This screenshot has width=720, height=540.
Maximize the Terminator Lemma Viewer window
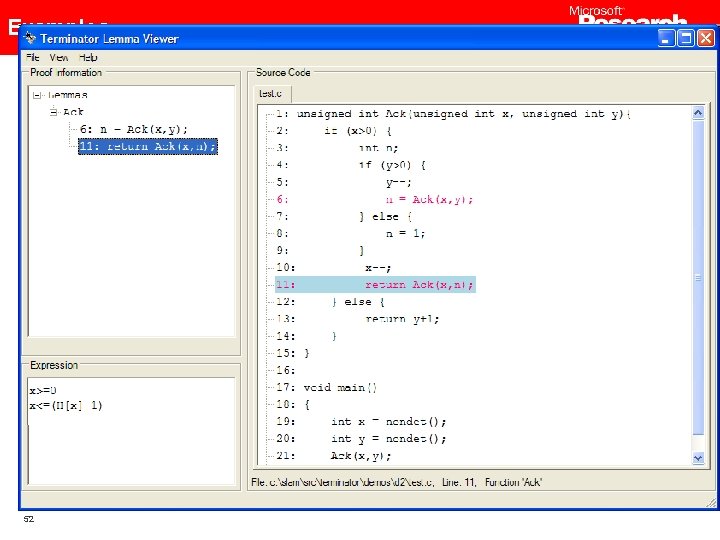click(686, 39)
